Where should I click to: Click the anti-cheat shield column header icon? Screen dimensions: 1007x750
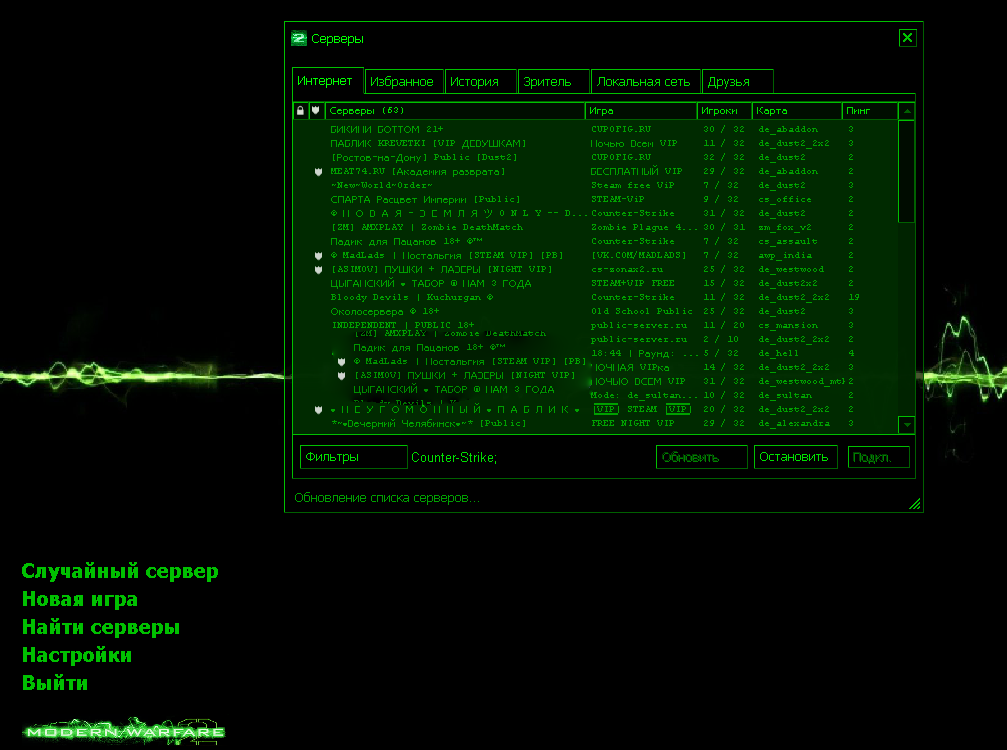[x=316, y=111]
